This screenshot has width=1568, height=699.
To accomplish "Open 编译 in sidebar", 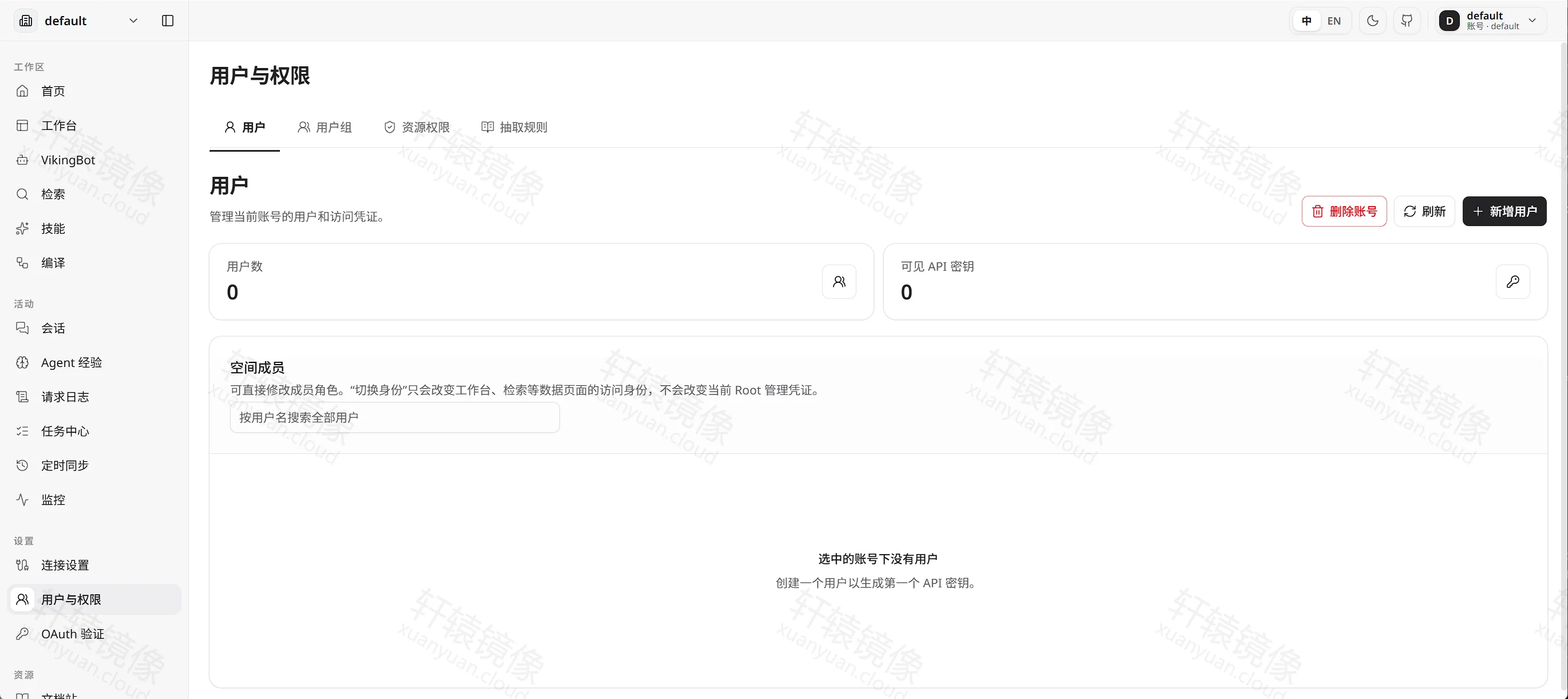I will click(x=94, y=263).
